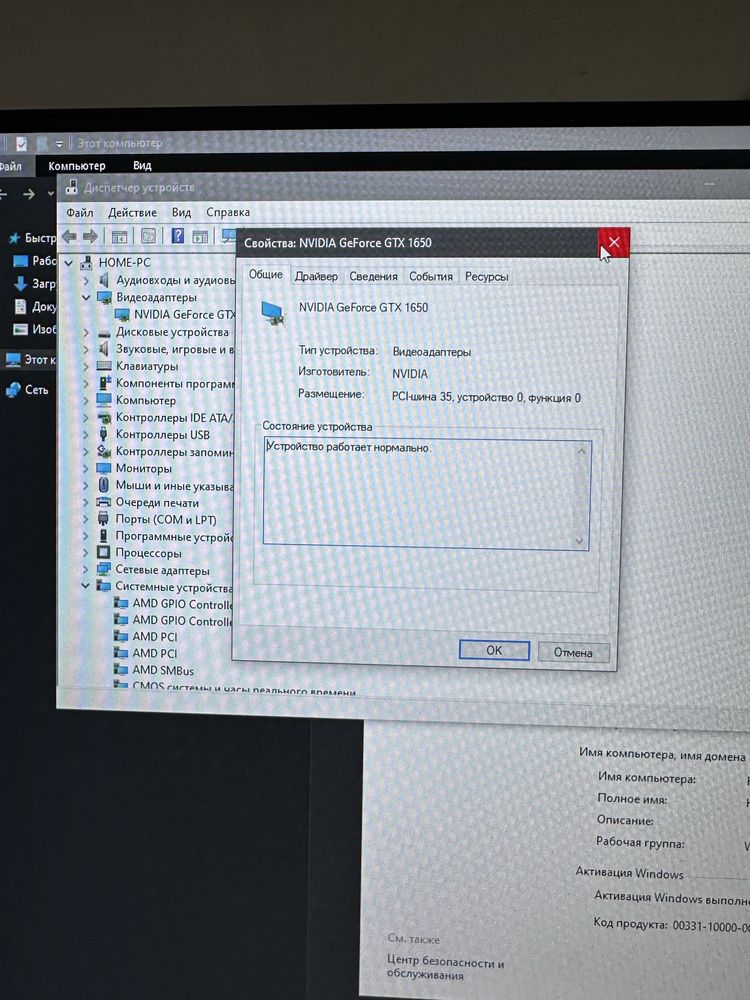Open the Вид menu in Device Manager
Viewport: 750px width, 1000px height.
point(181,212)
